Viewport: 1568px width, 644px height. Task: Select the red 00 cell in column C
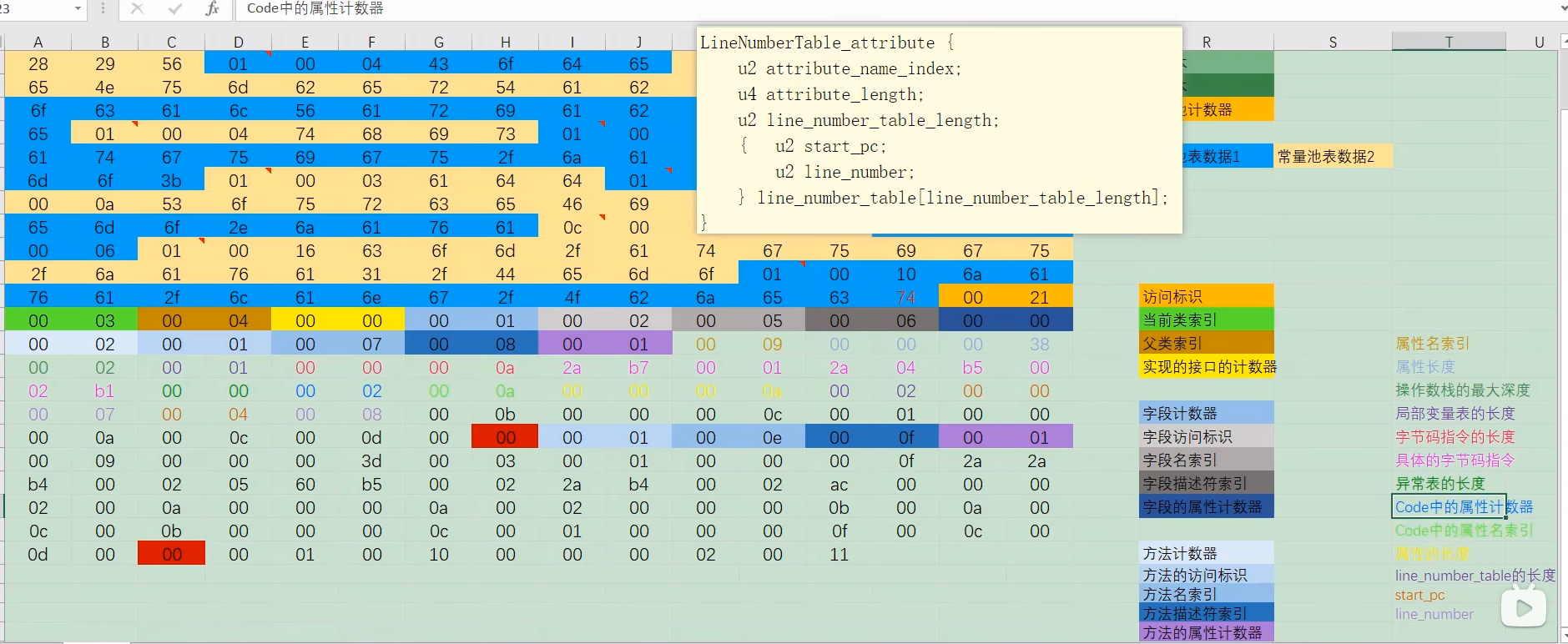[x=171, y=554]
